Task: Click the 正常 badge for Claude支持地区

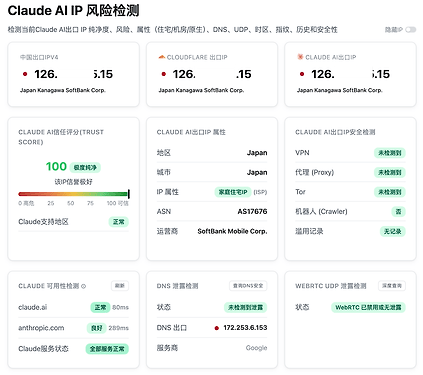Action: [x=119, y=222]
